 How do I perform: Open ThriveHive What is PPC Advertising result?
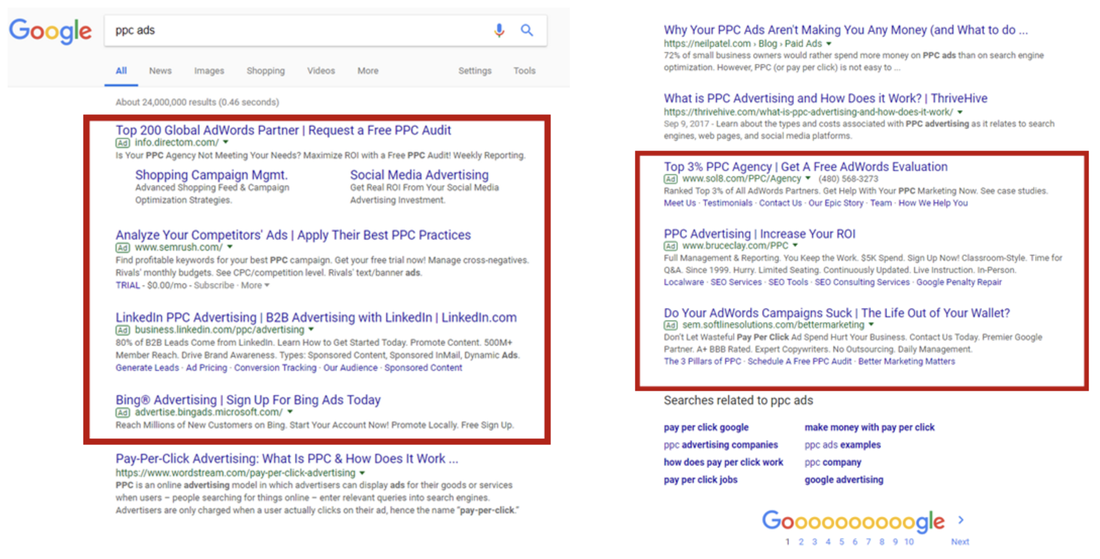(x=826, y=99)
